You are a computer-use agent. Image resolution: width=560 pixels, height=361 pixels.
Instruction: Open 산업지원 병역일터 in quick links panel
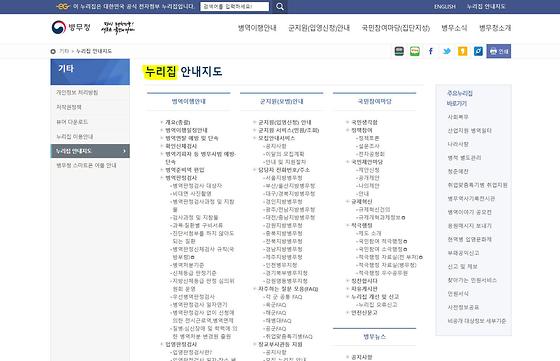point(469,130)
